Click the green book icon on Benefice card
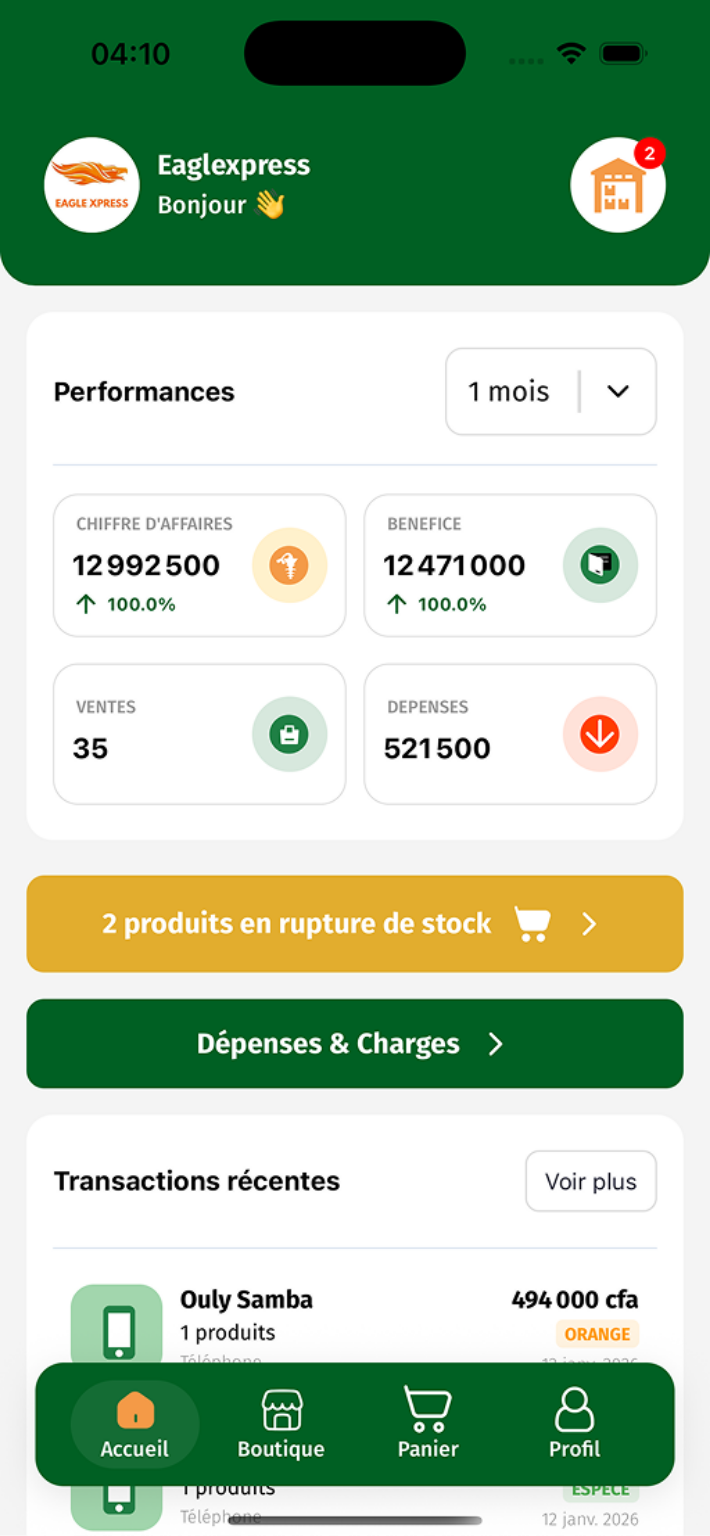The height and width of the screenshot is (1536, 710). coord(600,565)
